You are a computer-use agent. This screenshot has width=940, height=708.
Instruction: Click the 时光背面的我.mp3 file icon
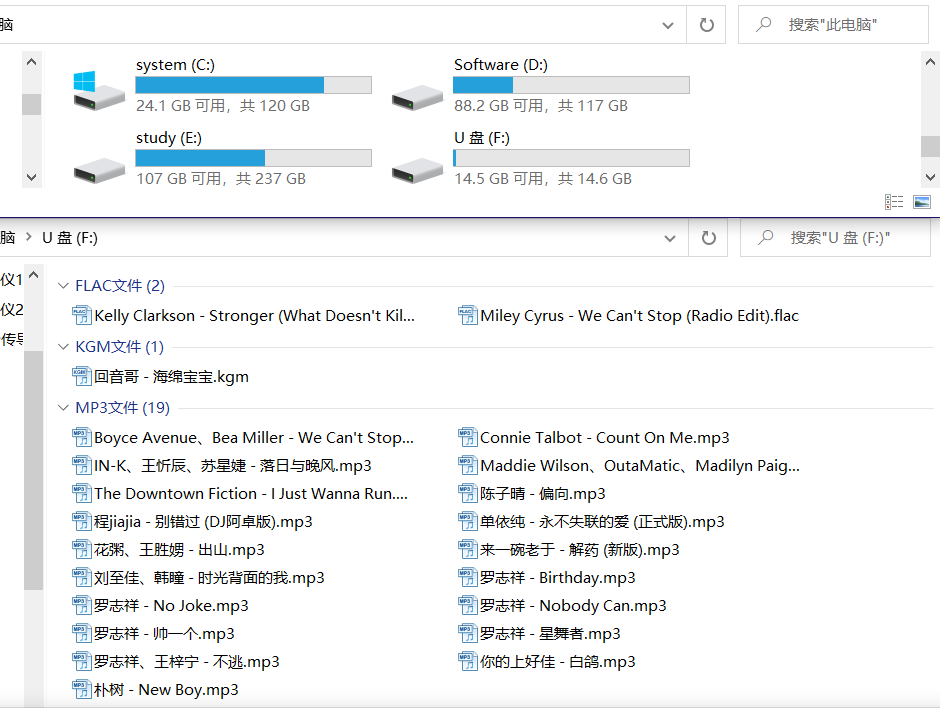[82, 577]
